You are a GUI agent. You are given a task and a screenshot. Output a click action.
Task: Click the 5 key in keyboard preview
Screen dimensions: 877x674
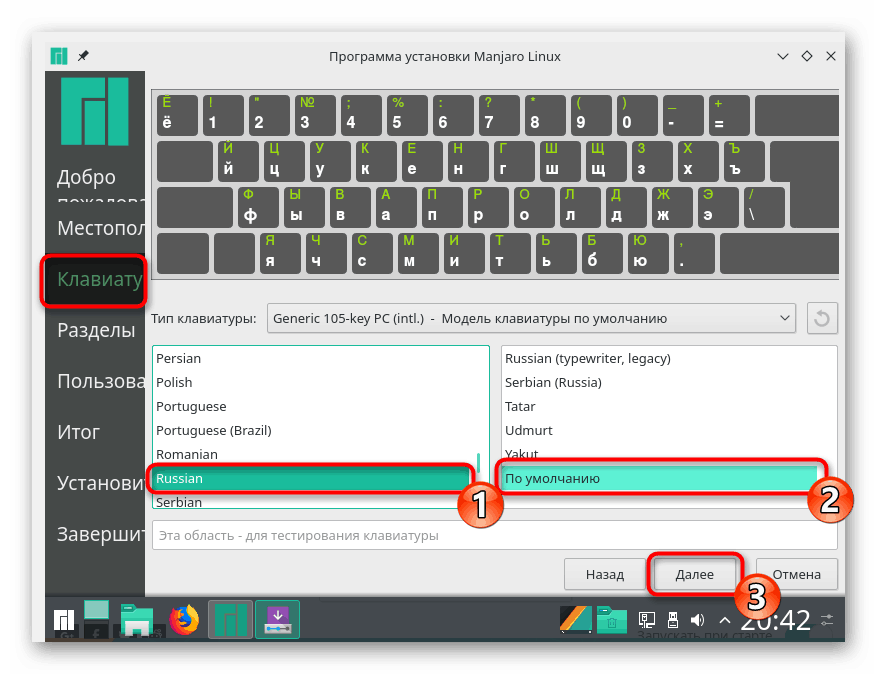407,115
